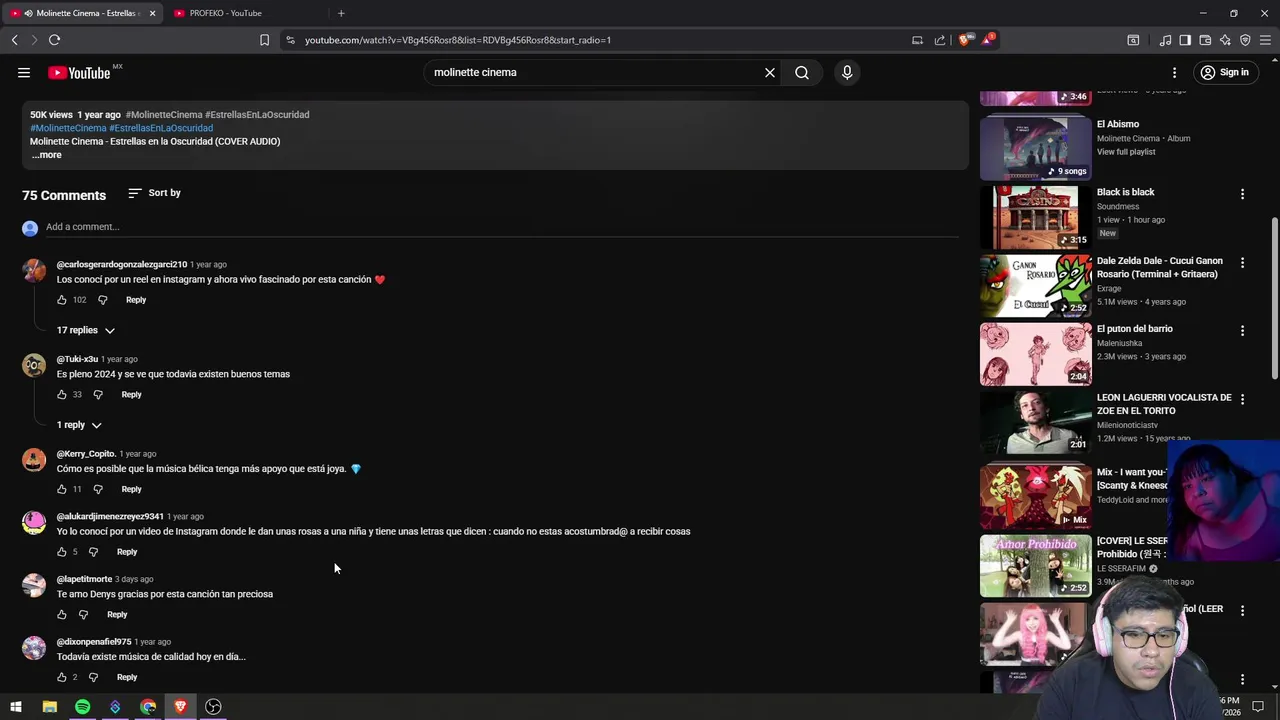The width and height of the screenshot is (1280, 720).
Task: Toggle the browser sidebar panel
Action: (1185, 40)
